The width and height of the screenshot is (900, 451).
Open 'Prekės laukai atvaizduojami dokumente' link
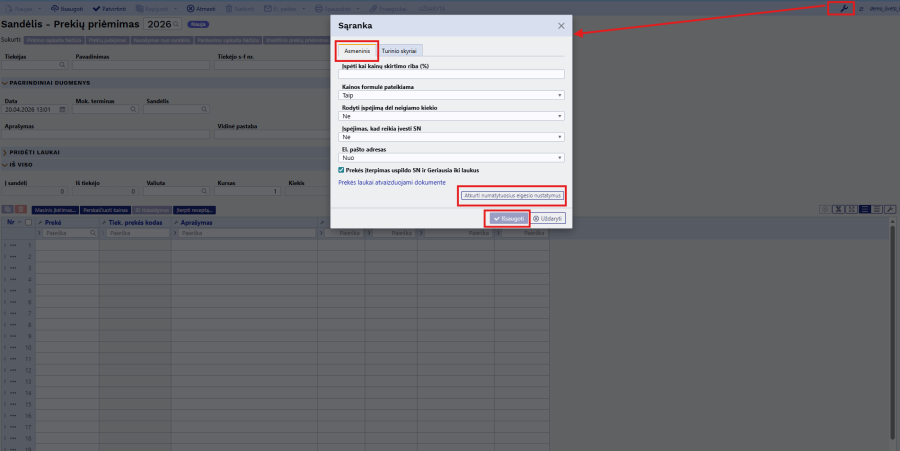[x=392, y=183]
